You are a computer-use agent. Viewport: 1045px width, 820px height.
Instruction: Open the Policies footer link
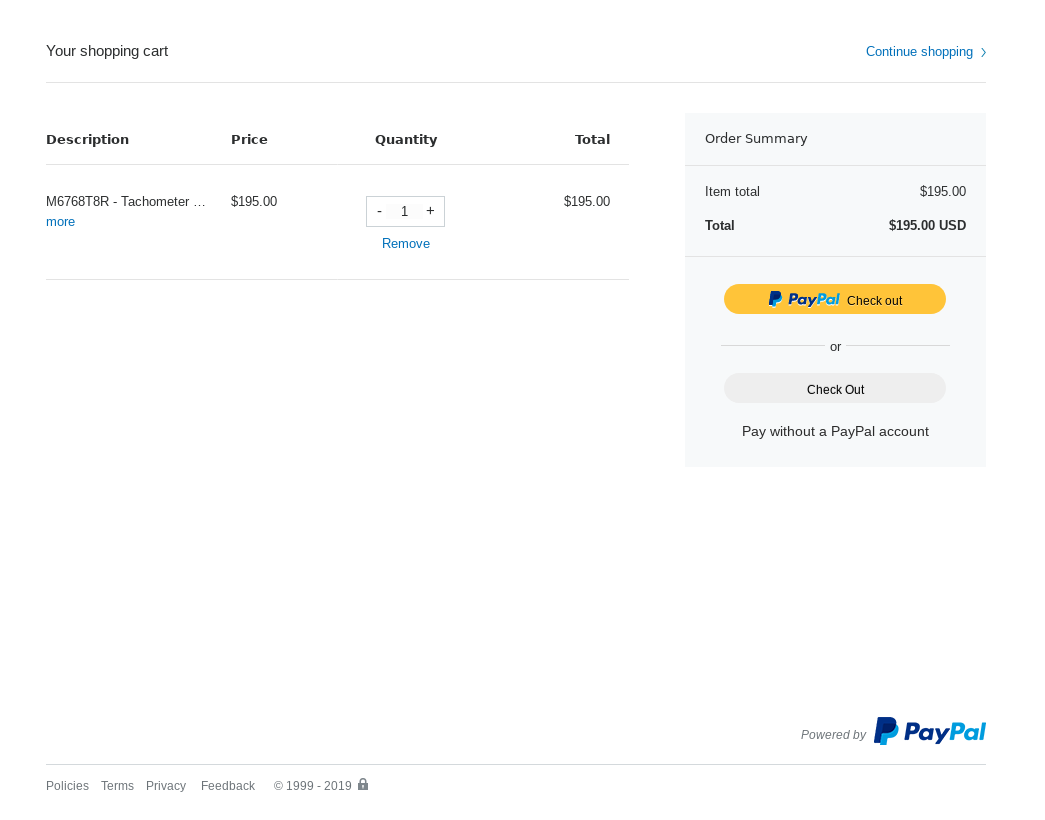coord(67,786)
